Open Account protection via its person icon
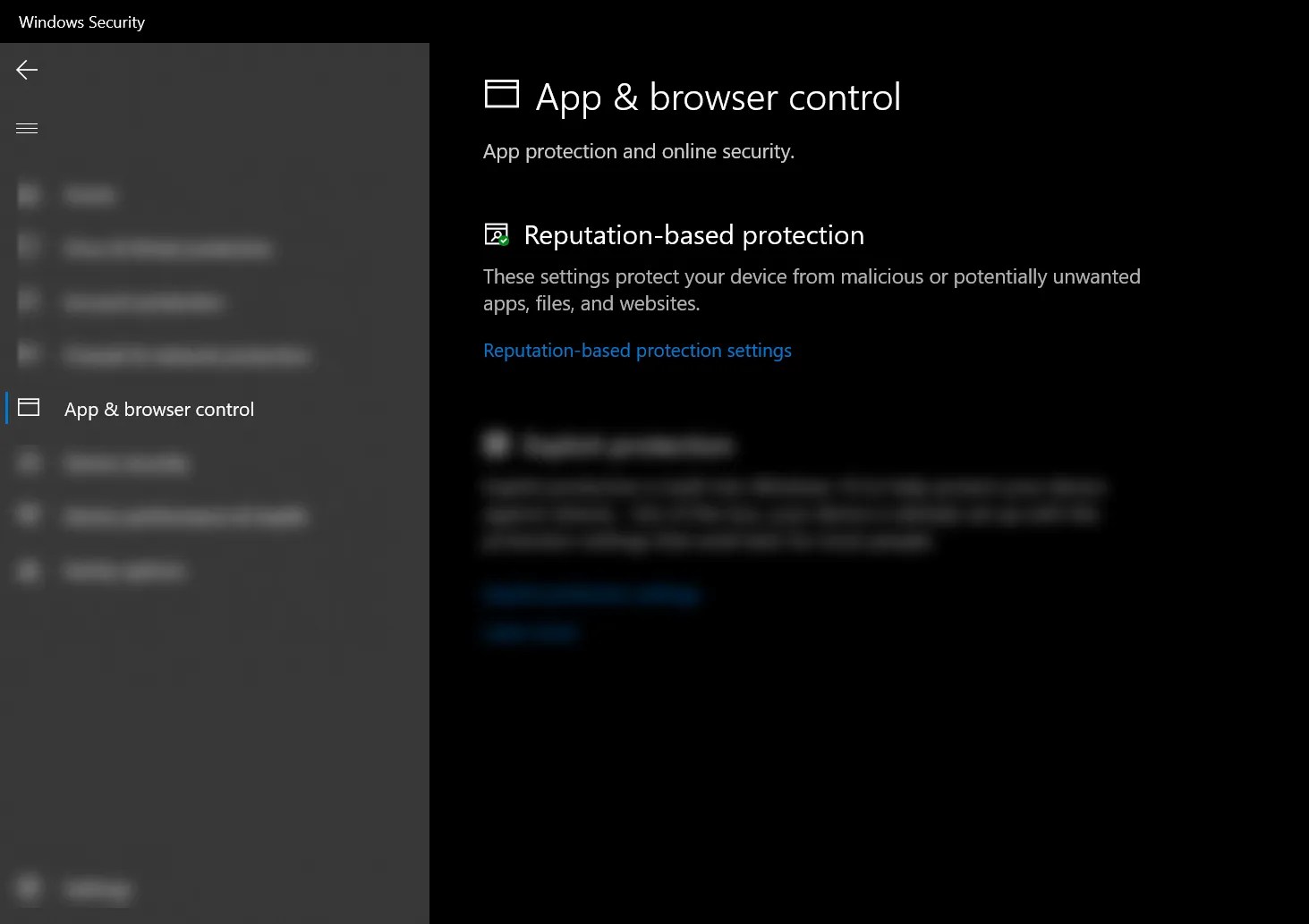This screenshot has width=1309, height=924. click(x=29, y=301)
